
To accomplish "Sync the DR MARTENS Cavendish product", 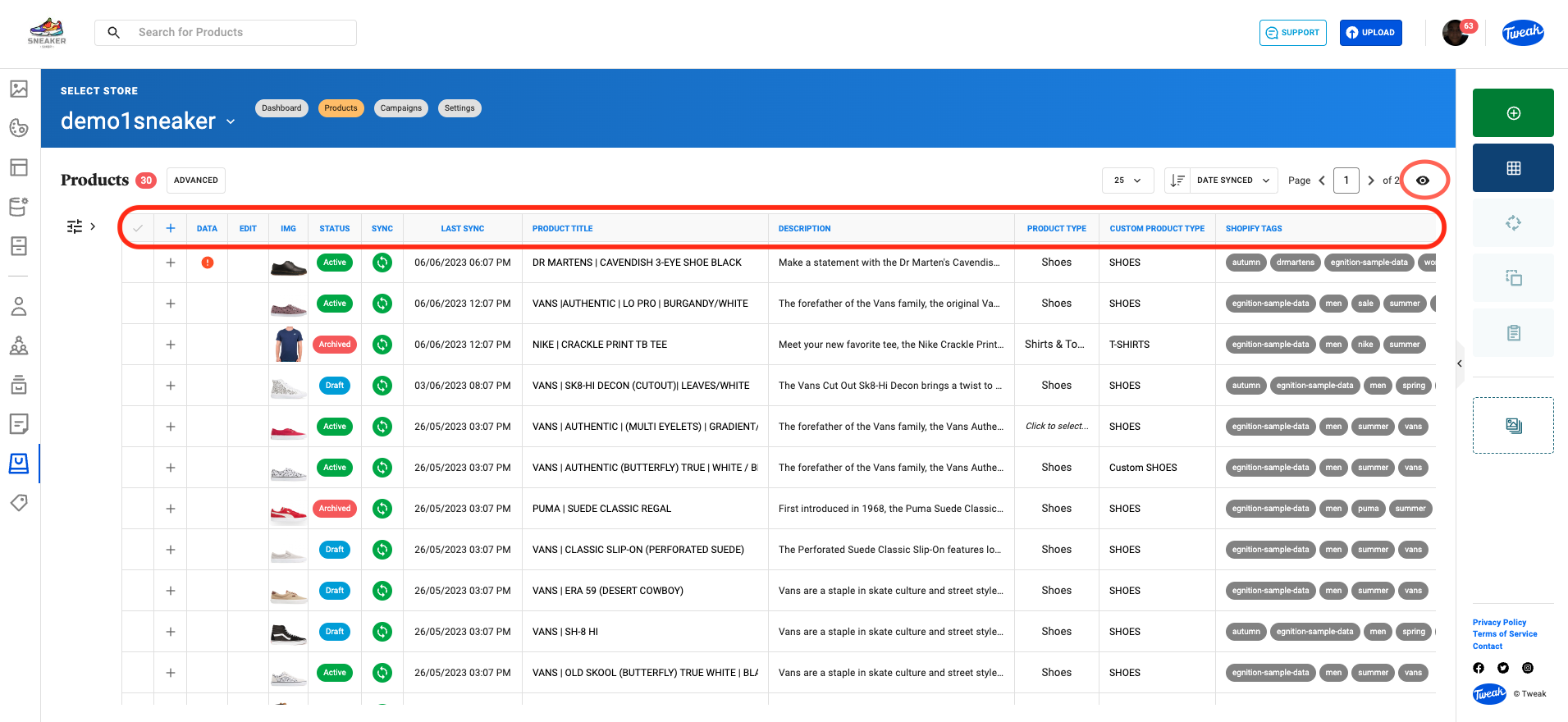I will 382,263.
